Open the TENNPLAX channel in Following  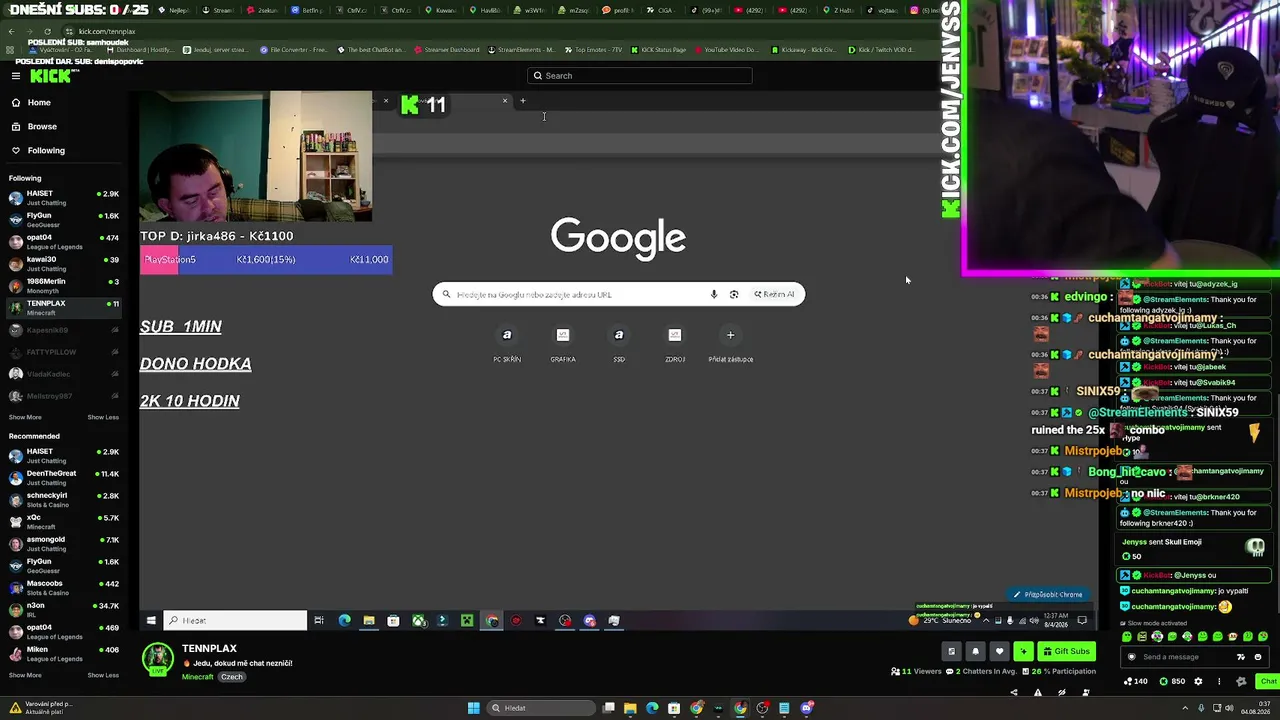64,307
